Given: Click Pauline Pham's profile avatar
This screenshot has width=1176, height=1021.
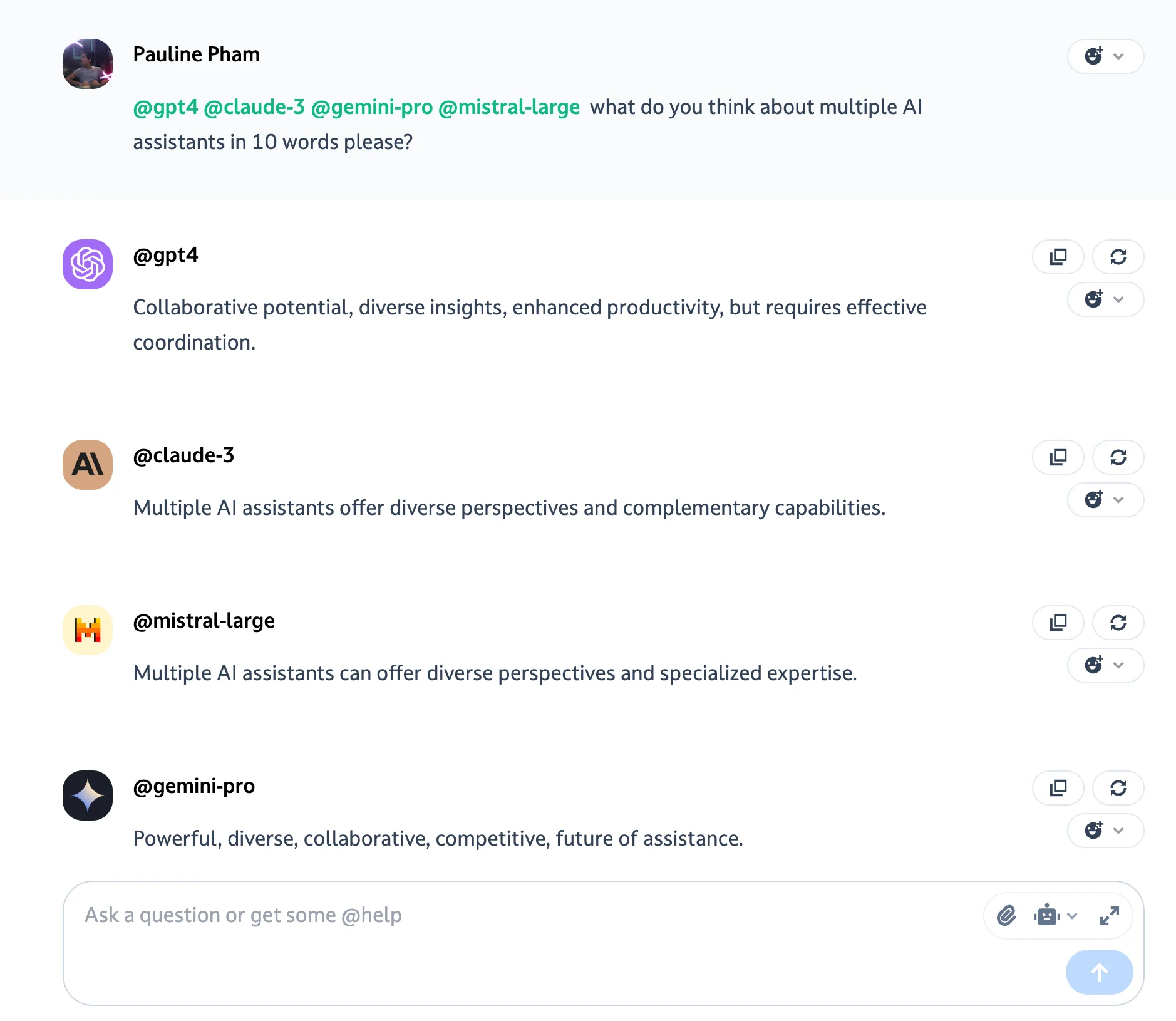Looking at the screenshot, I should 87,63.
